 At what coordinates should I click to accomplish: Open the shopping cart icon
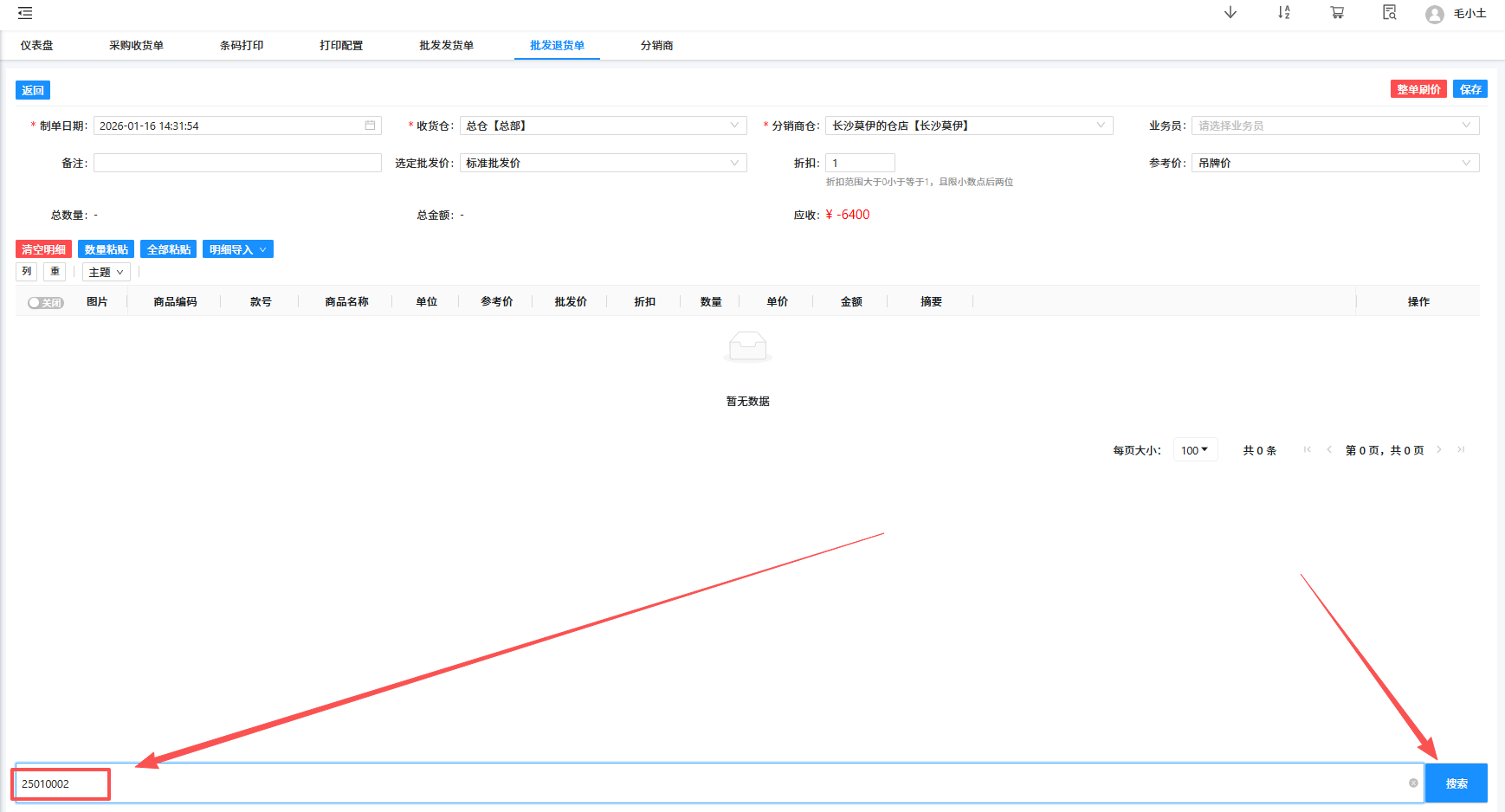[x=1336, y=13]
